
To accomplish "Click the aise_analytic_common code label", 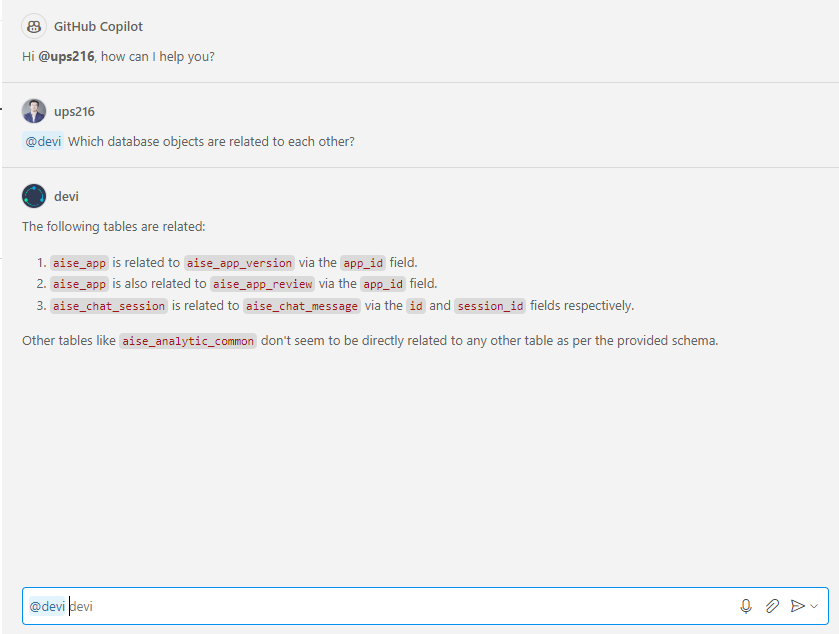I will point(188,341).
